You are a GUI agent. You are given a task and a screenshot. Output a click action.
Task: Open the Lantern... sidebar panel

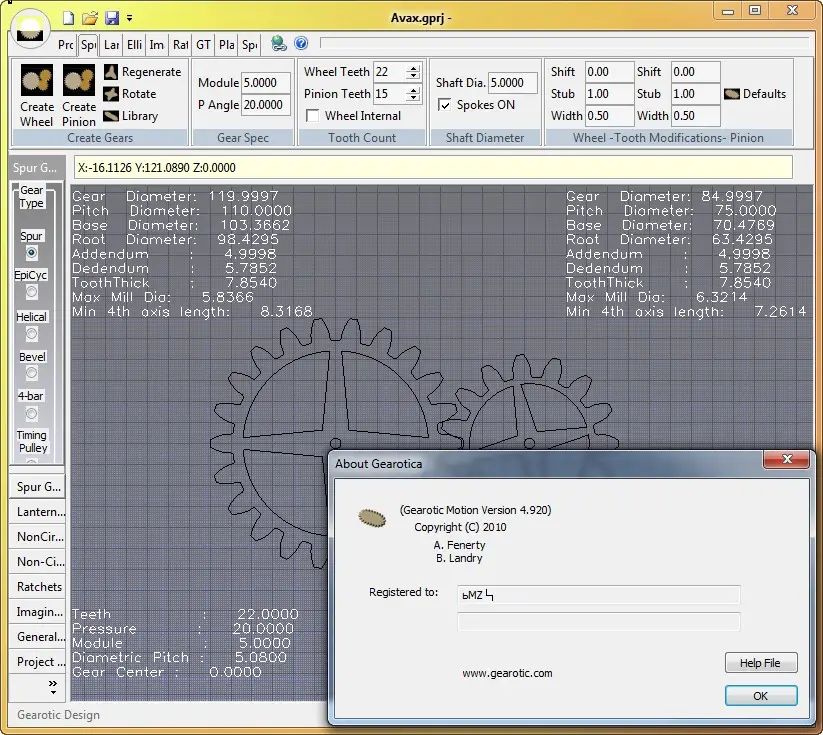coord(37,512)
